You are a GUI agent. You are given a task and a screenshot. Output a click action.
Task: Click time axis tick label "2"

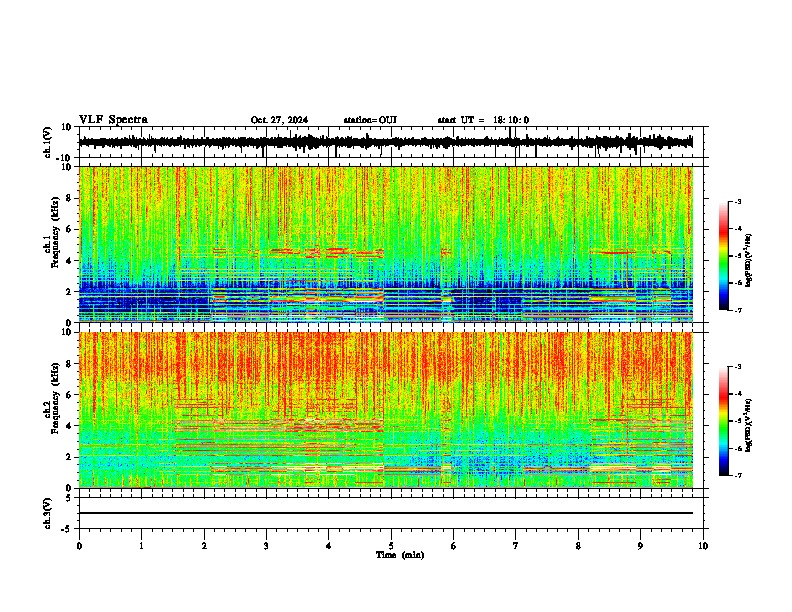pyautogui.click(x=204, y=546)
